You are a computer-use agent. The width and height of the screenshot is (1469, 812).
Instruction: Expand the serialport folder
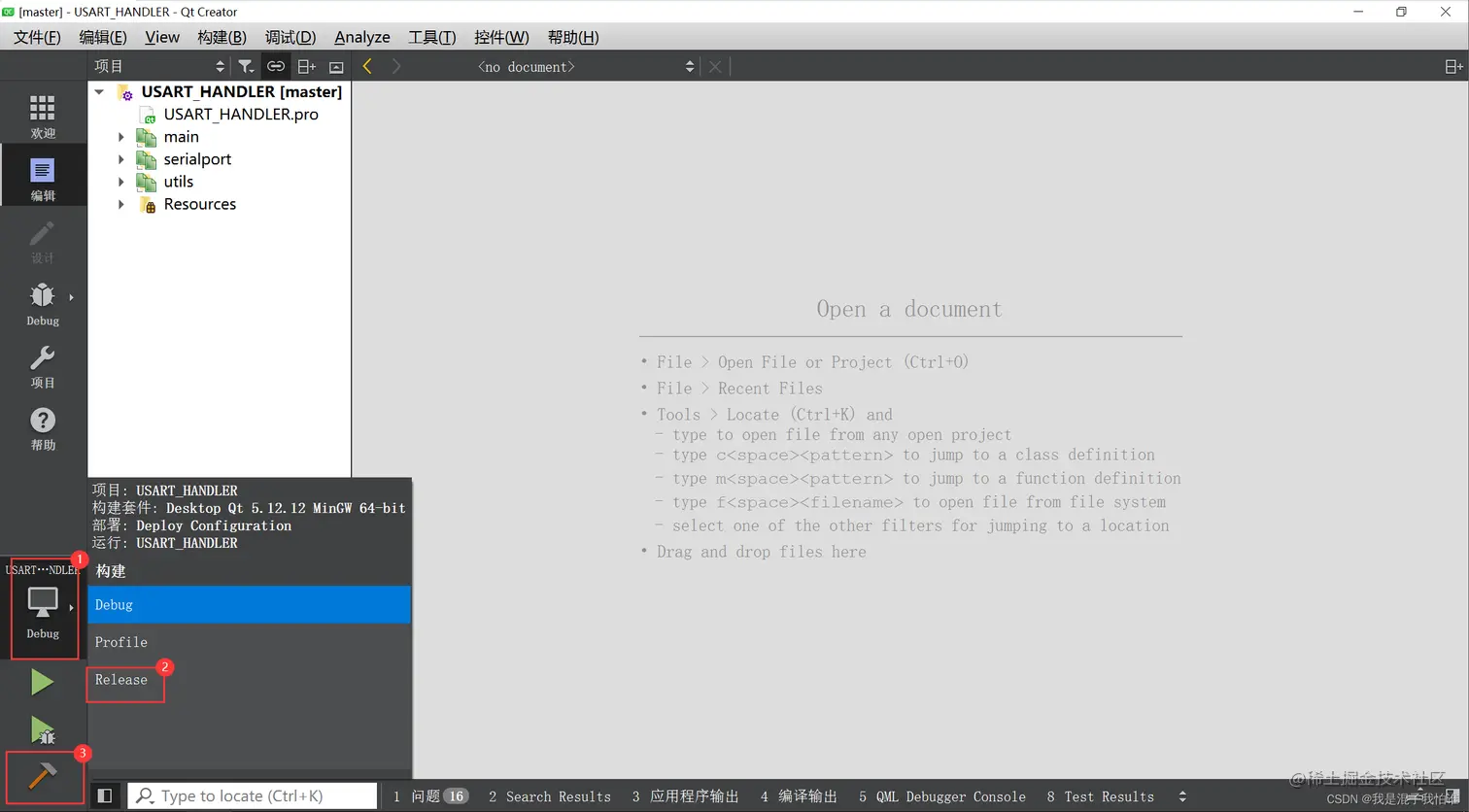[x=121, y=159]
